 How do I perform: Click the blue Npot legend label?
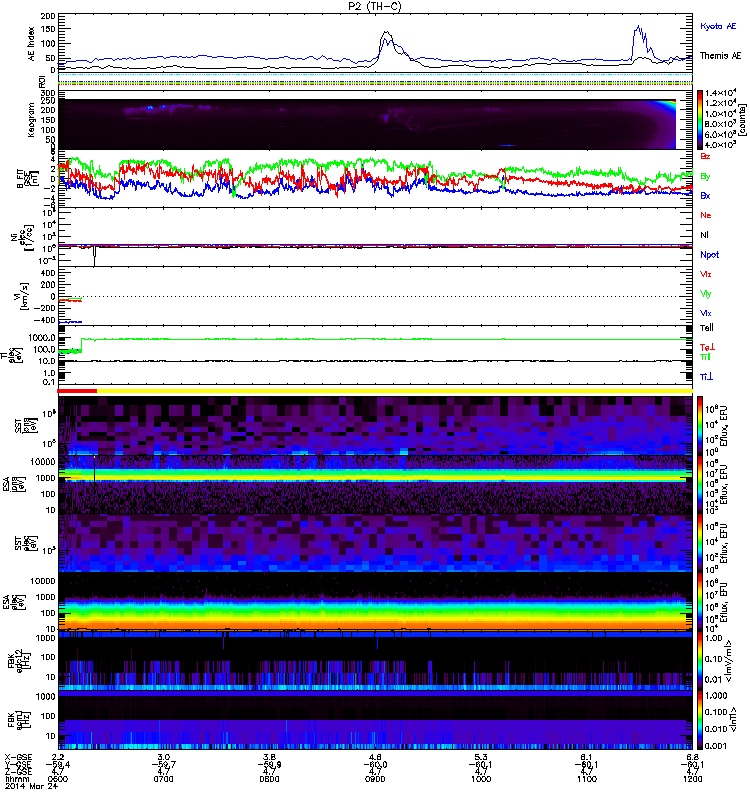point(709,255)
